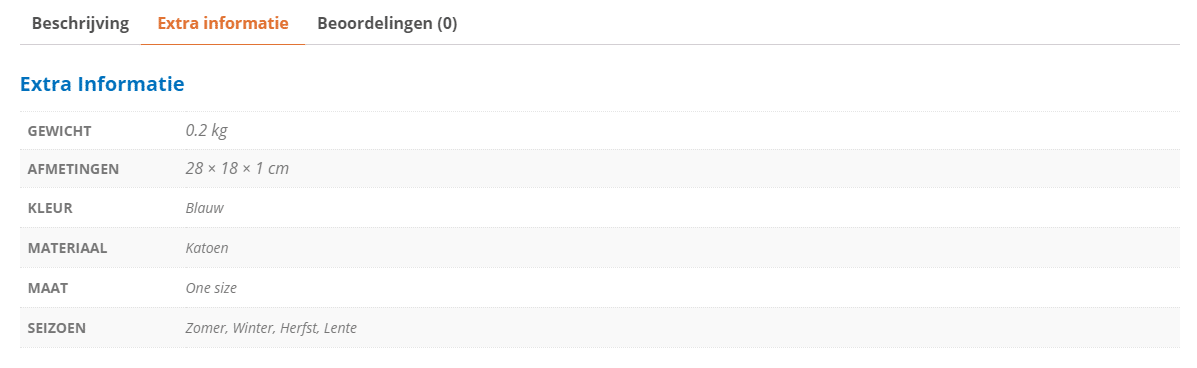Click the MAAT row label
This screenshot has width=1197, height=368.
click(x=46, y=289)
